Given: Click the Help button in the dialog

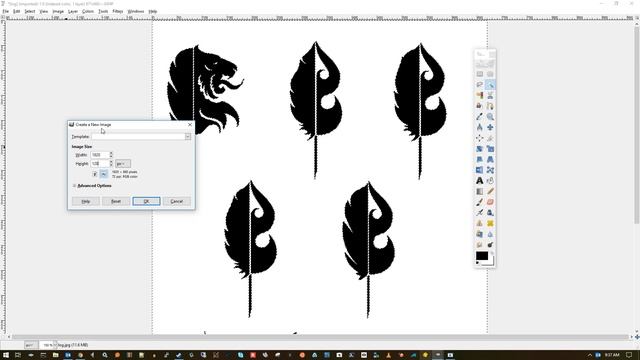Looking at the screenshot, I should (86, 201).
